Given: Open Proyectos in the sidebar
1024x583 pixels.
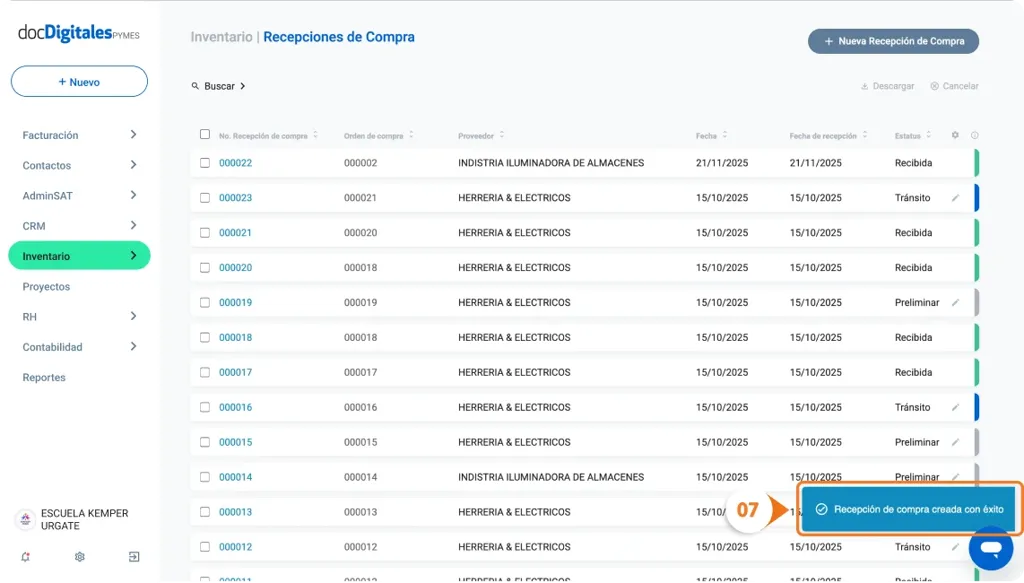Looking at the screenshot, I should point(46,287).
